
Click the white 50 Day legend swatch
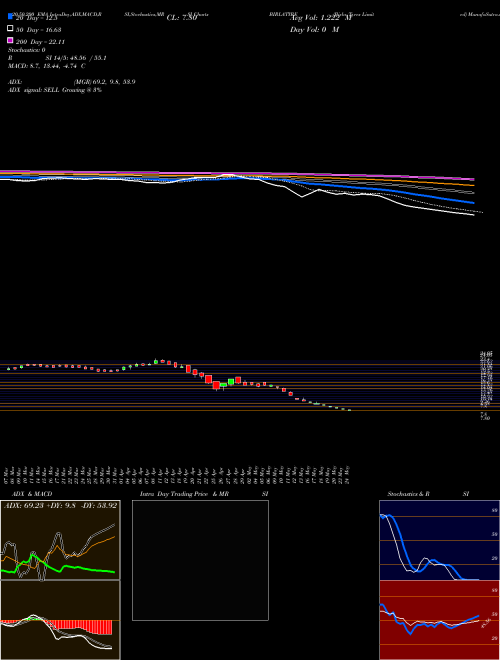[10, 28]
